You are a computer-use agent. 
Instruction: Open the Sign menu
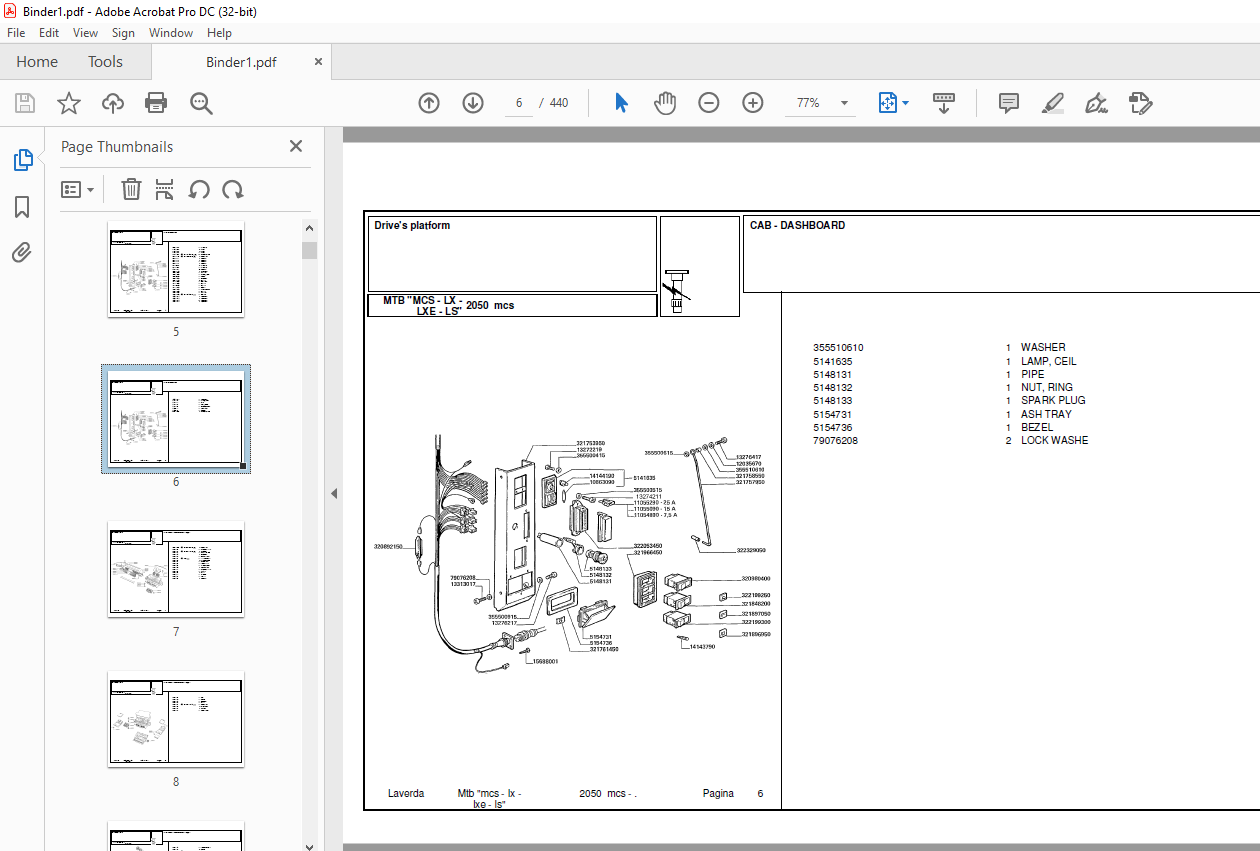click(123, 33)
